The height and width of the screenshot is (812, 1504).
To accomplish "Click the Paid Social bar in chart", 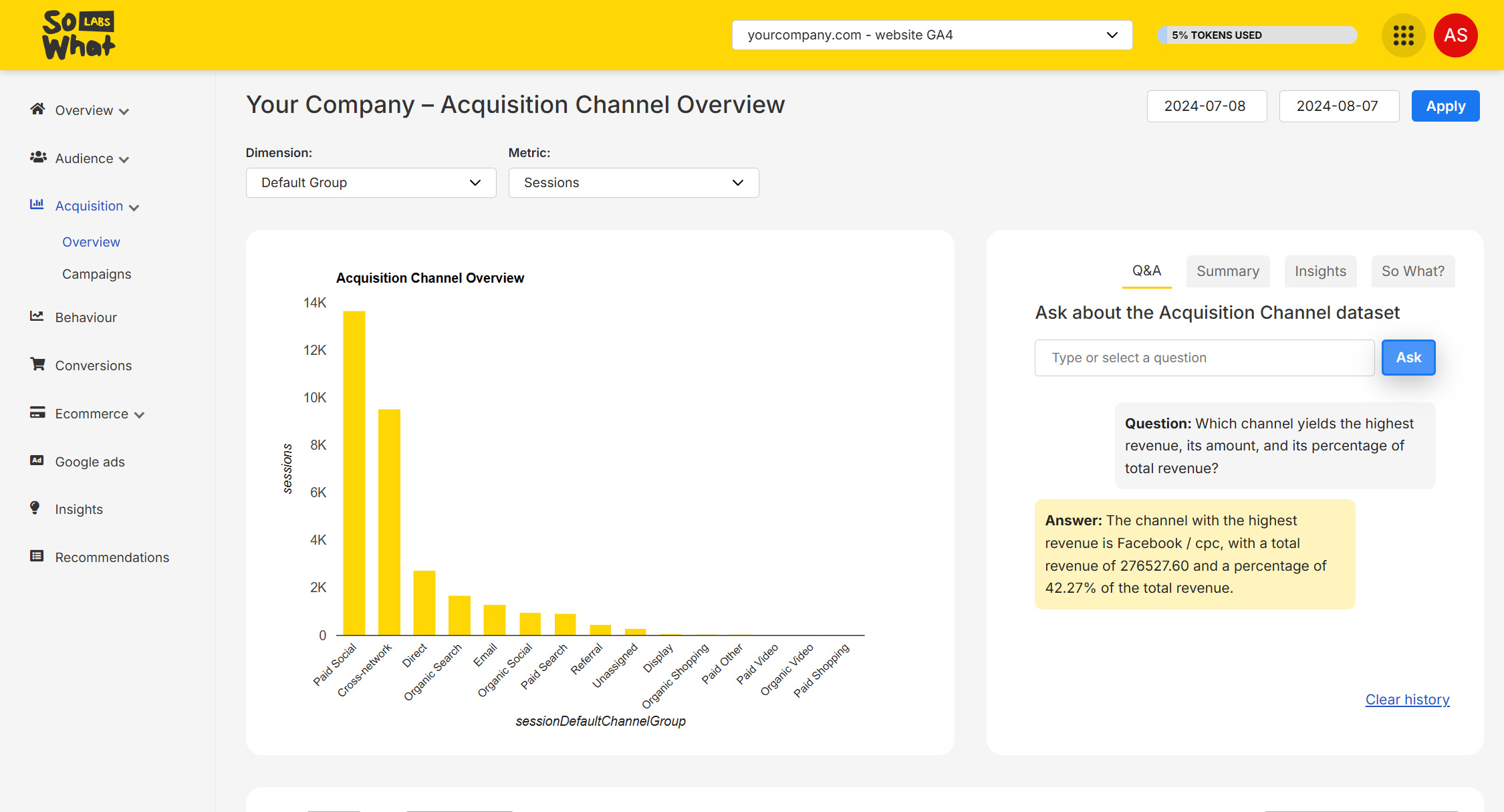I will click(x=354, y=472).
